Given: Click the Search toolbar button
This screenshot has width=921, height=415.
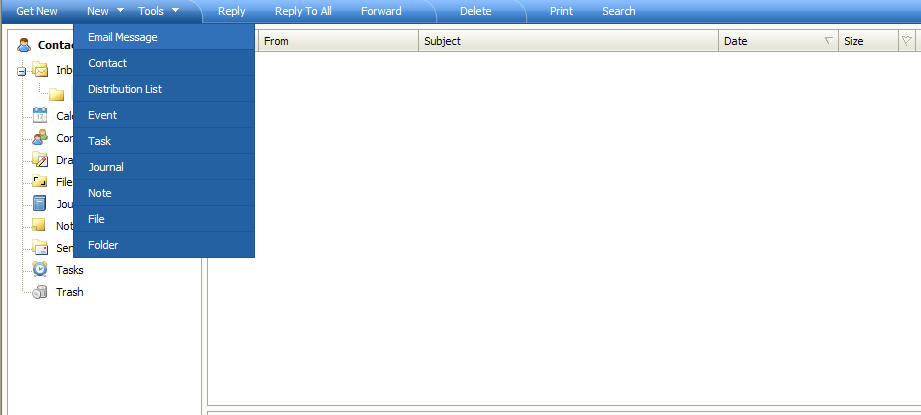Looking at the screenshot, I should click(618, 11).
